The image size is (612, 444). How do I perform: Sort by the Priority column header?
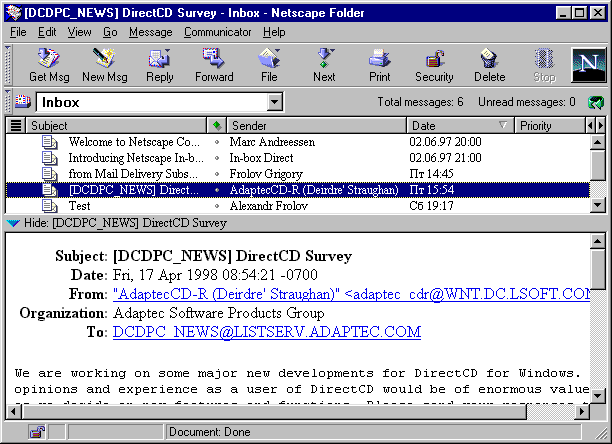550,126
